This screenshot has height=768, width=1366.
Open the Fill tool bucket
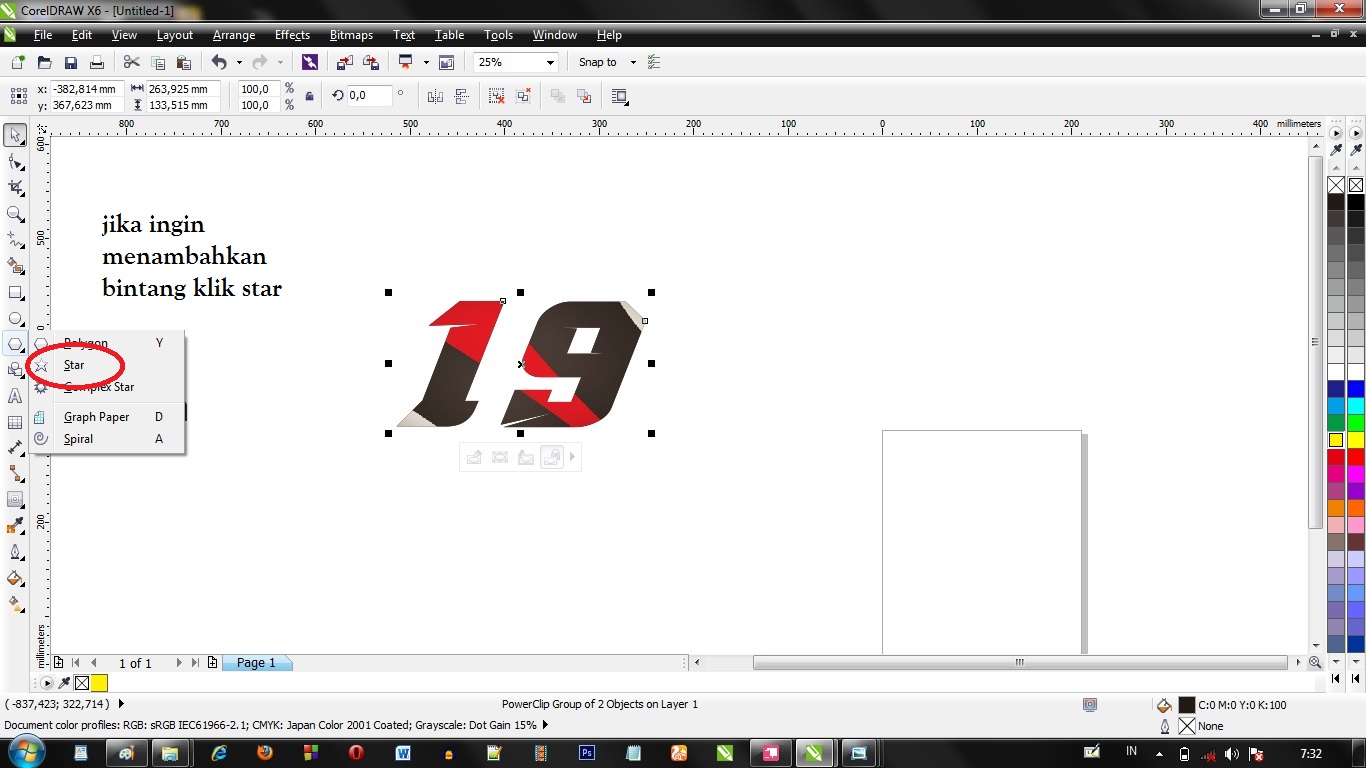(15, 579)
